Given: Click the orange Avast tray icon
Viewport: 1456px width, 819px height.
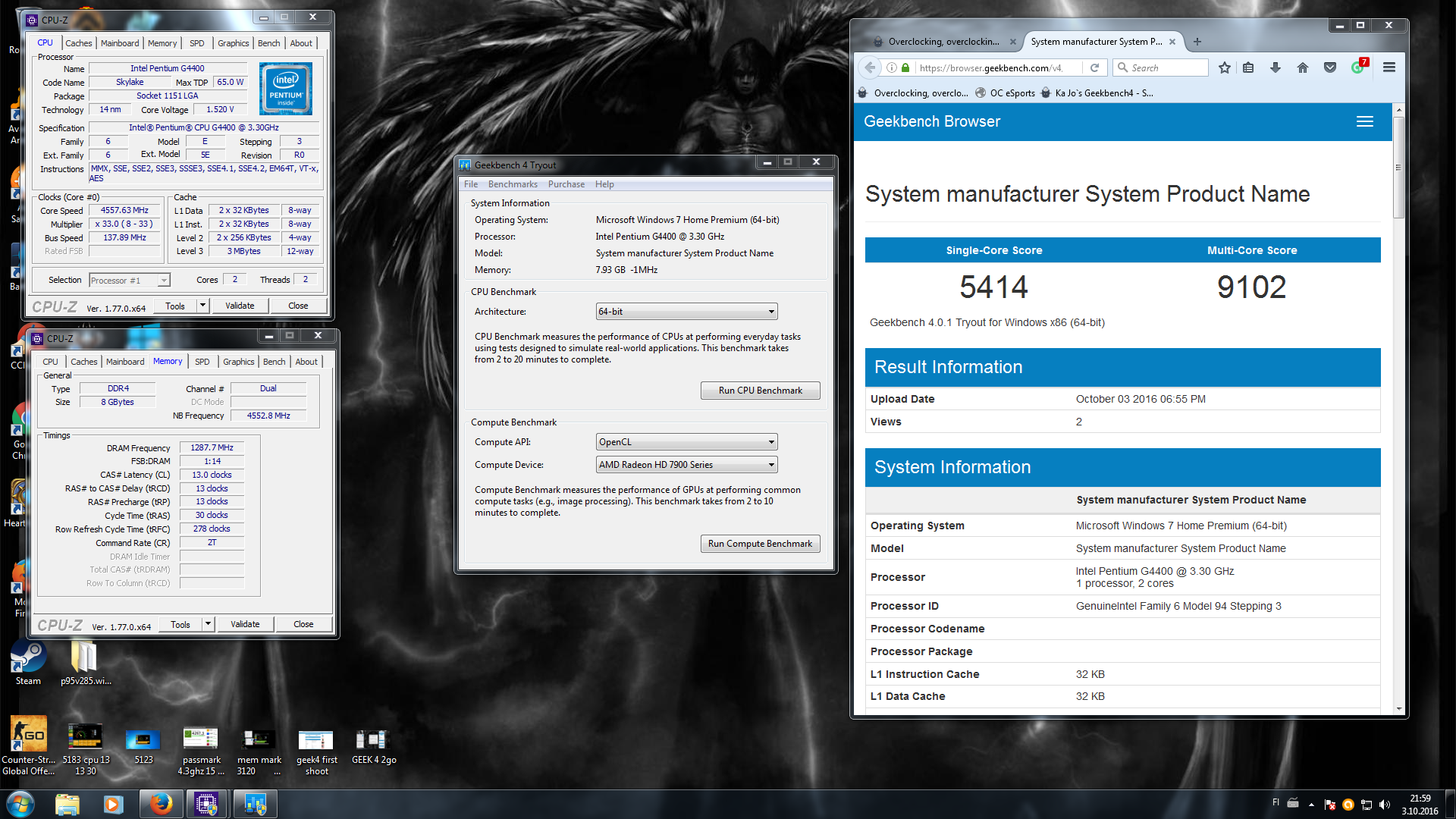Looking at the screenshot, I should 1348,805.
